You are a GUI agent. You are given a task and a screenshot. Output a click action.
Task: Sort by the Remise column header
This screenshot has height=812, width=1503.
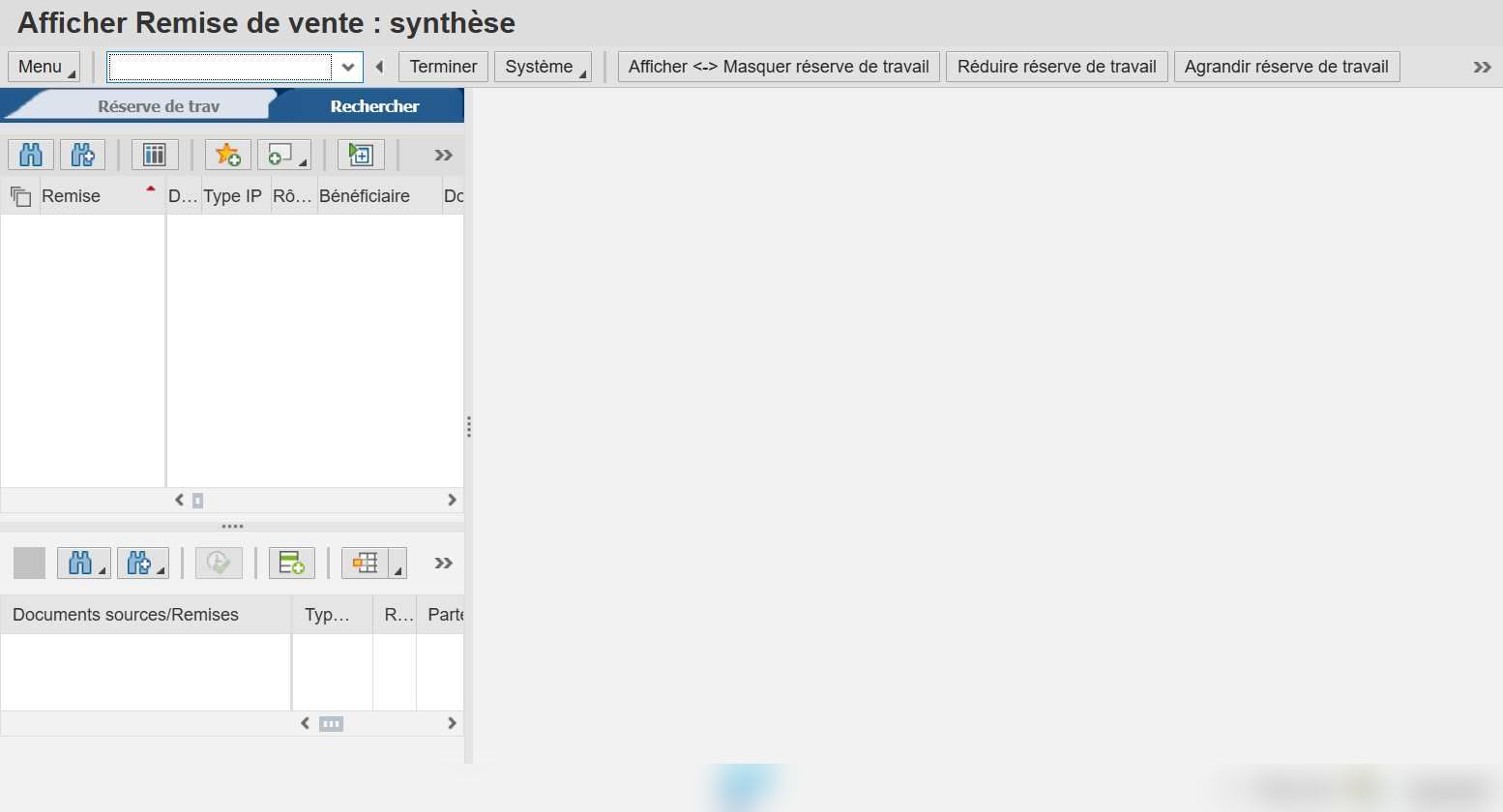[x=102, y=196]
